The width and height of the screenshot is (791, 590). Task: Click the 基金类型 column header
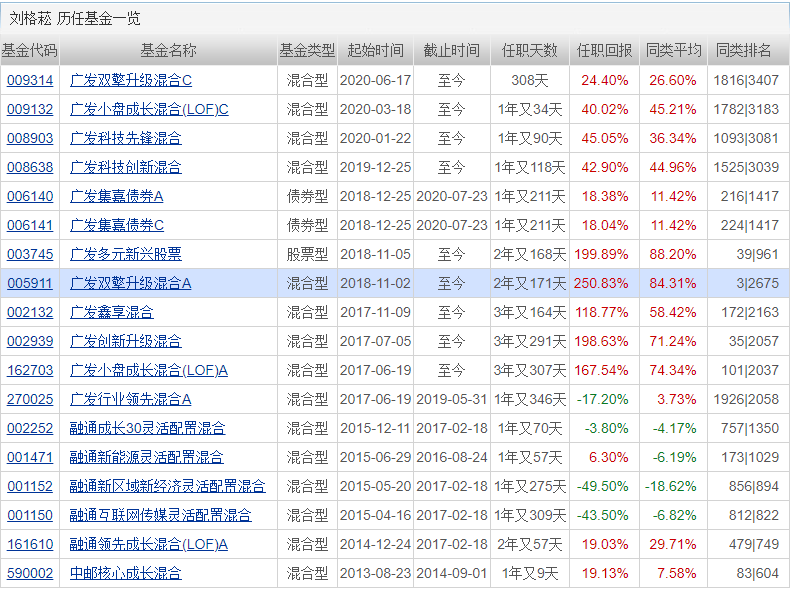(307, 50)
